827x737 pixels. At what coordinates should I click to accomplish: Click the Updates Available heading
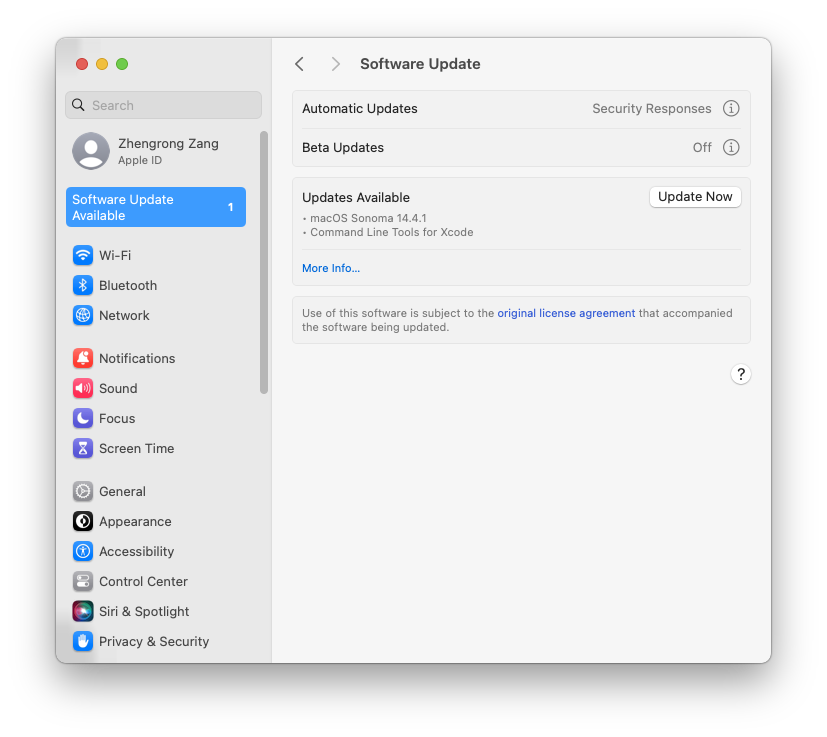(x=356, y=197)
